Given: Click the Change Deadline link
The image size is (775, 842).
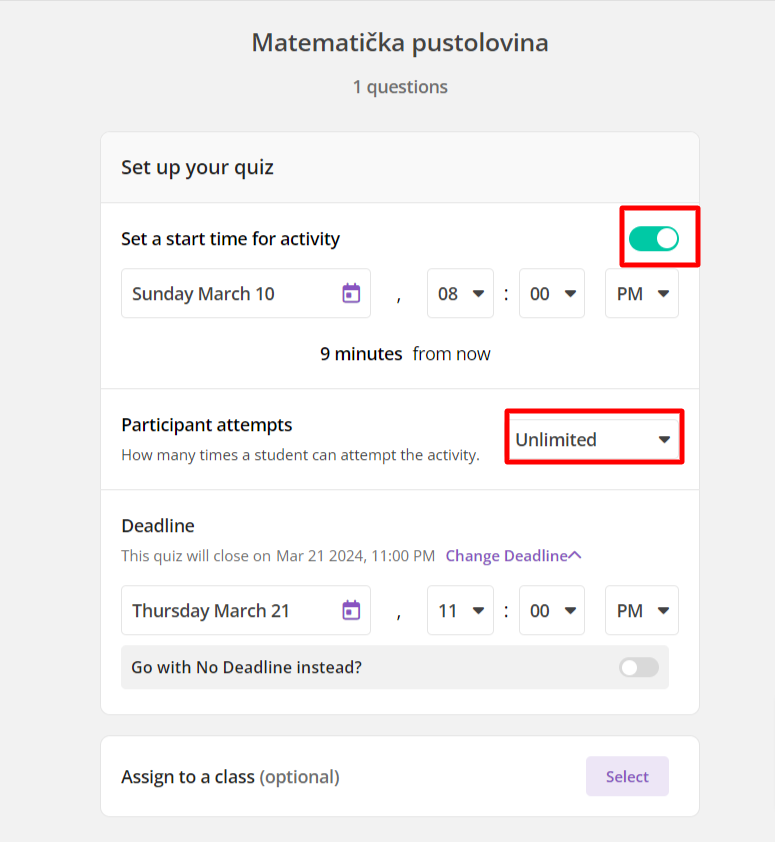Looking at the screenshot, I should click(x=506, y=556).
